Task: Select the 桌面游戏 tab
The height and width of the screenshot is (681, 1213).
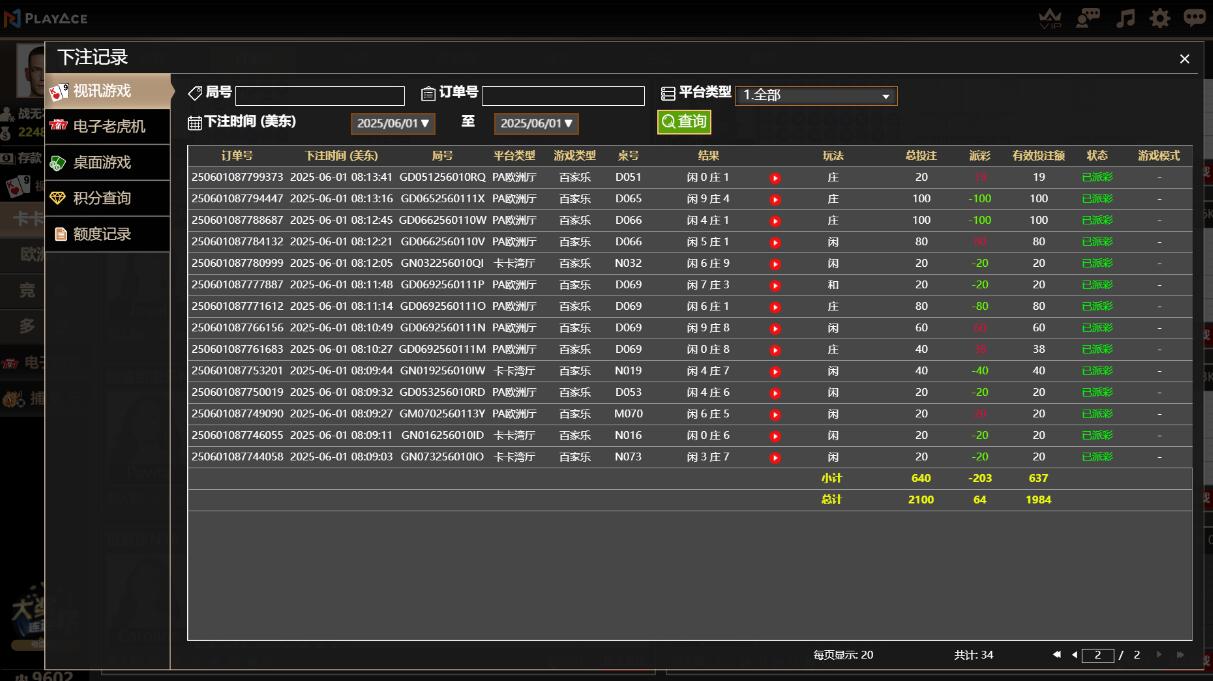Action: coord(102,162)
